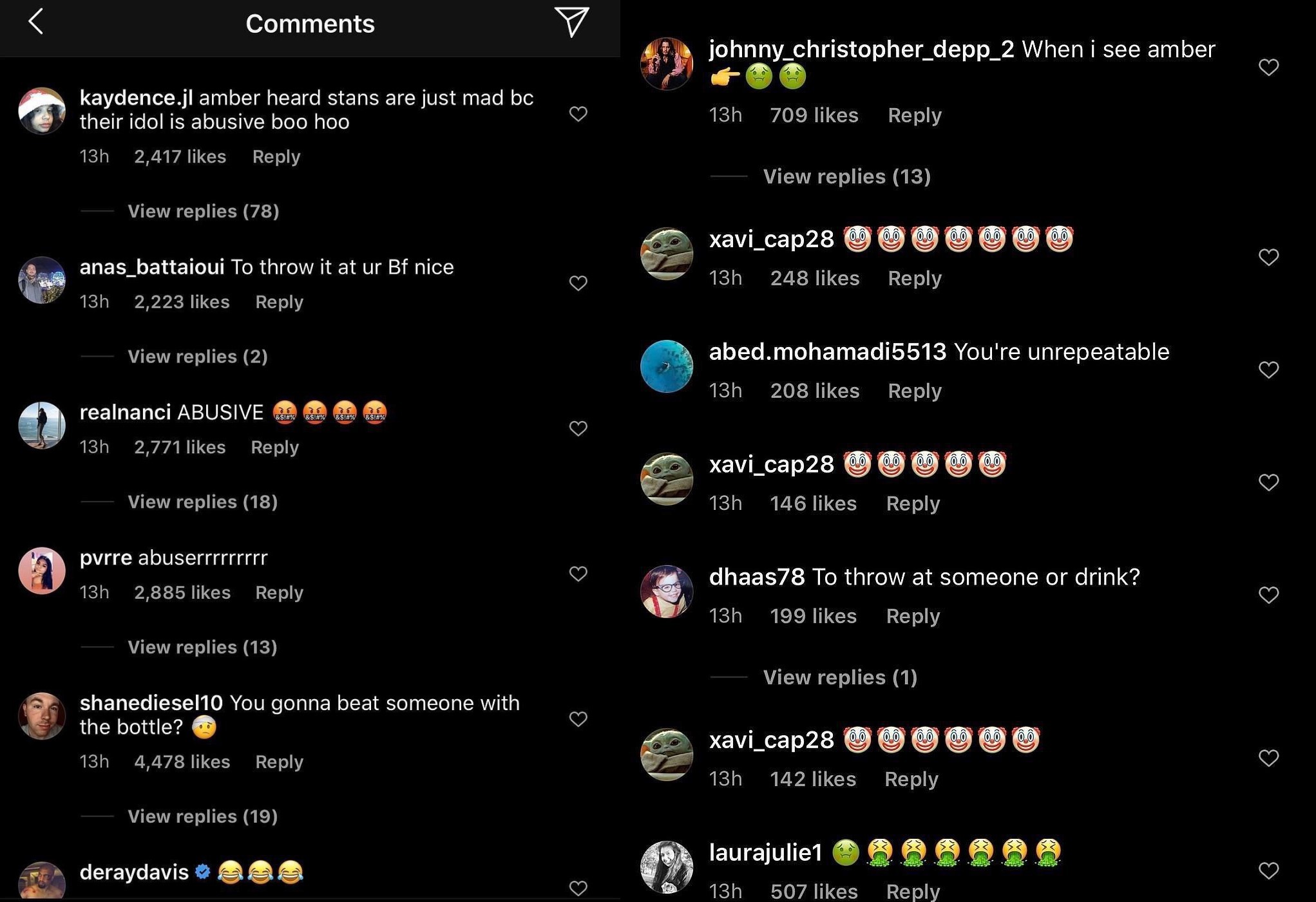
Task: Expand View replies (19) under shanediesel10
Action: [x=203, y=816]
